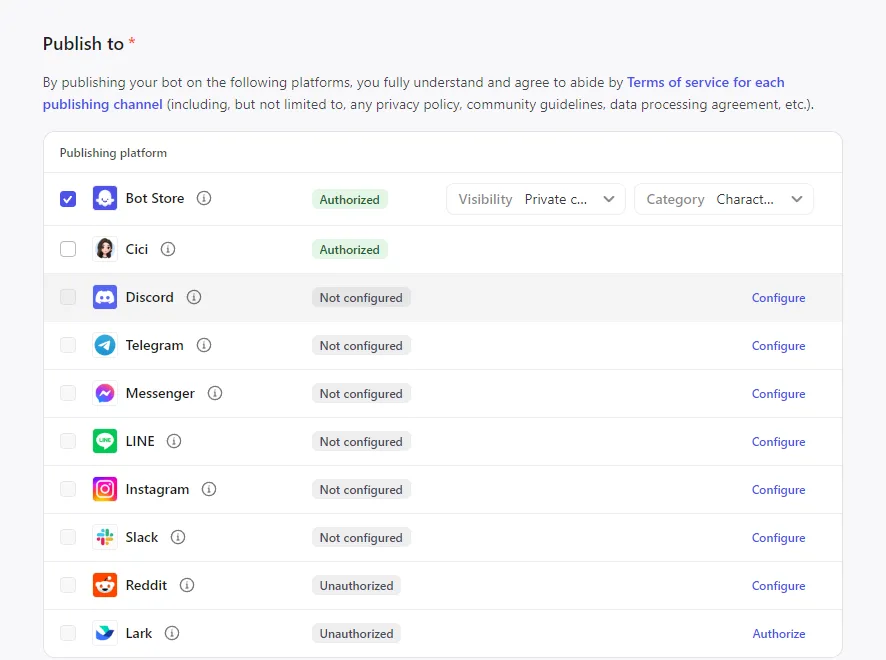The image size is (886, 660).
Task: Check the Discord checkbox
Action: click(68, 297)
